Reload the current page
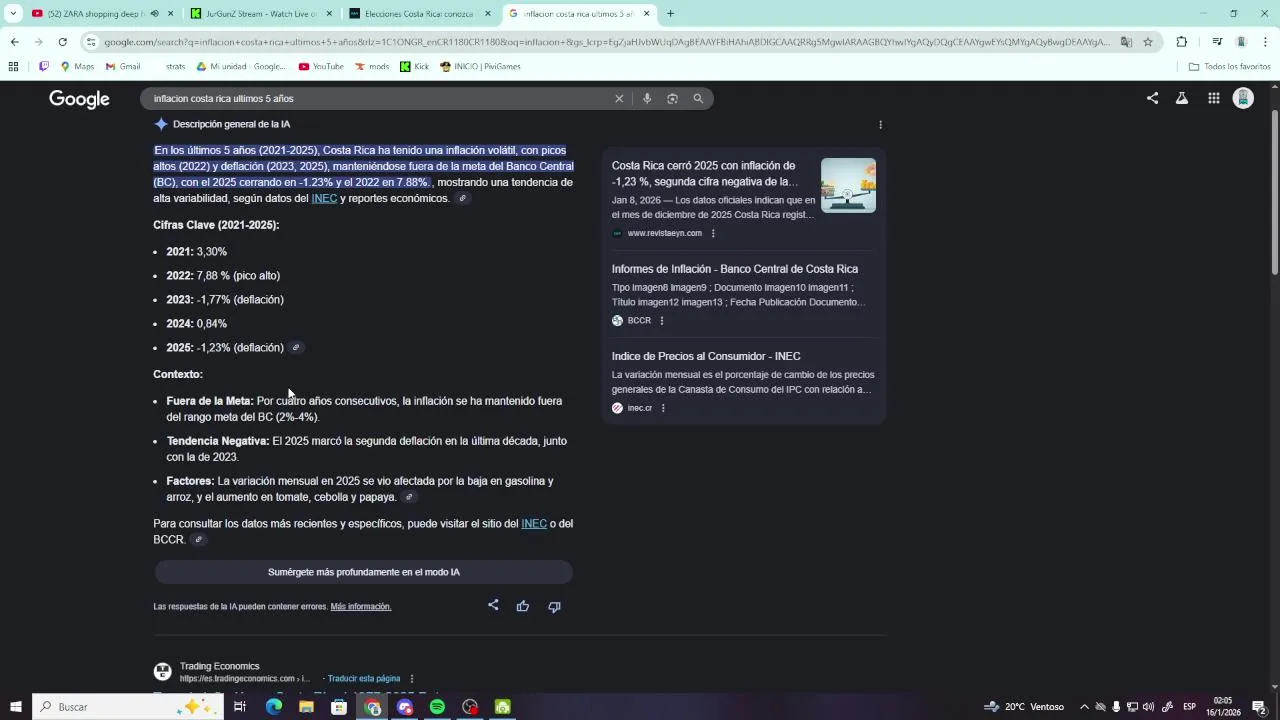 coord(62,42)
